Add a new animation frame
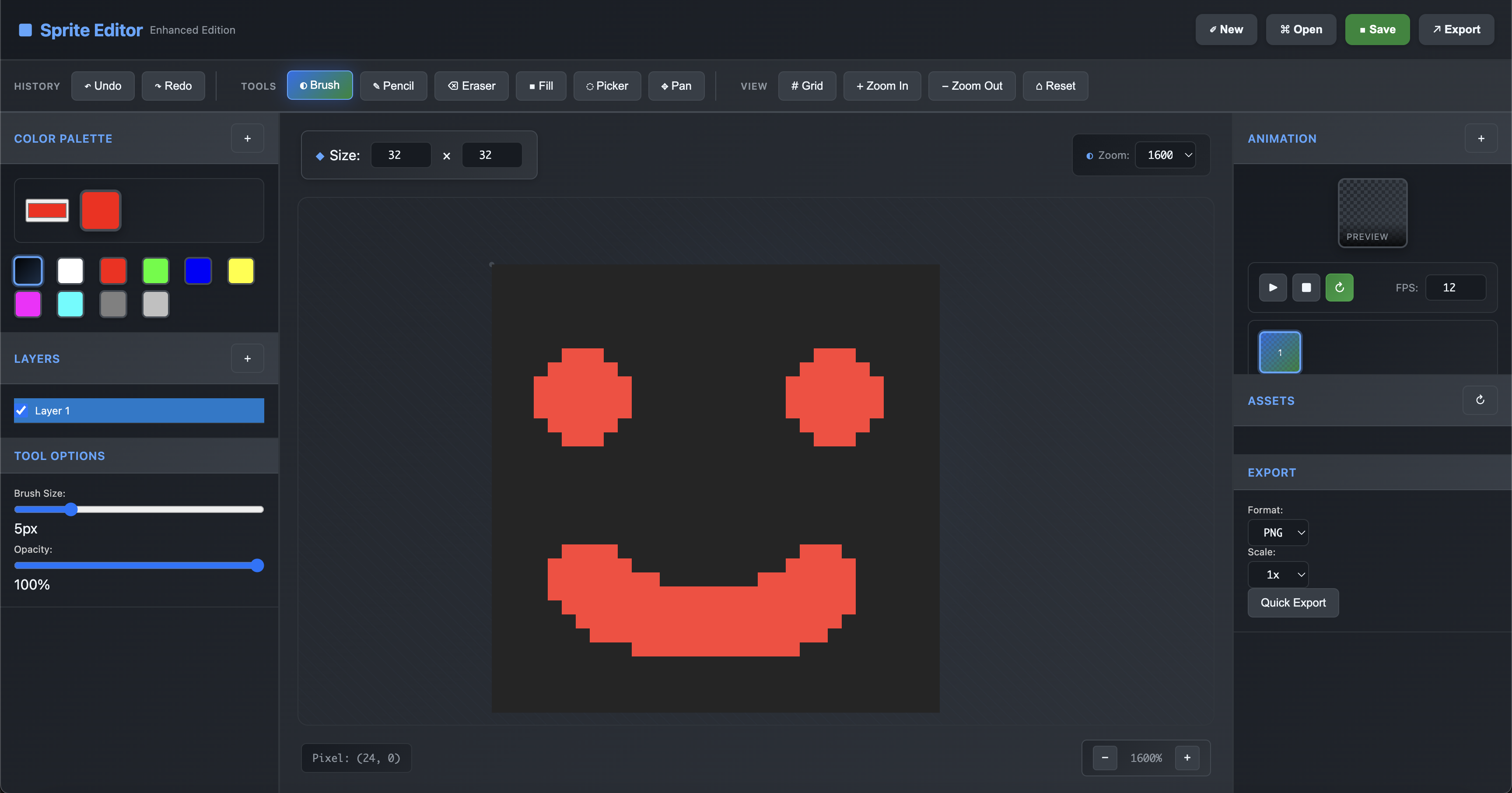Screen dimensions: 1512x793 (1481, 139)
